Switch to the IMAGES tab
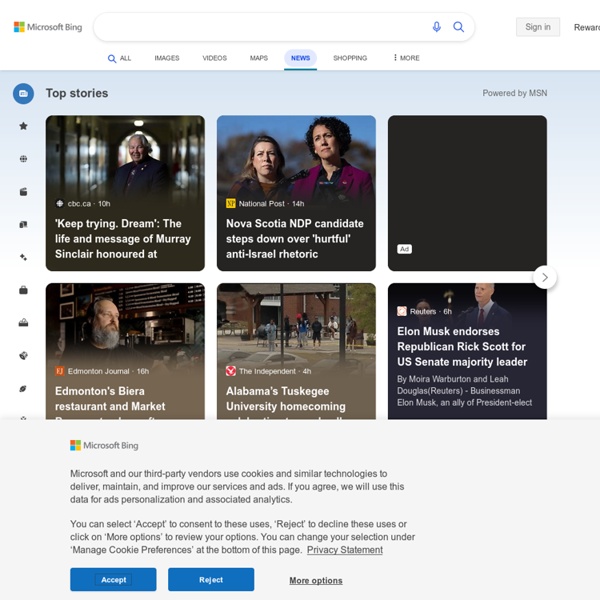The width and height of the screenshot is (600, 600). click(x=167, y=58)
